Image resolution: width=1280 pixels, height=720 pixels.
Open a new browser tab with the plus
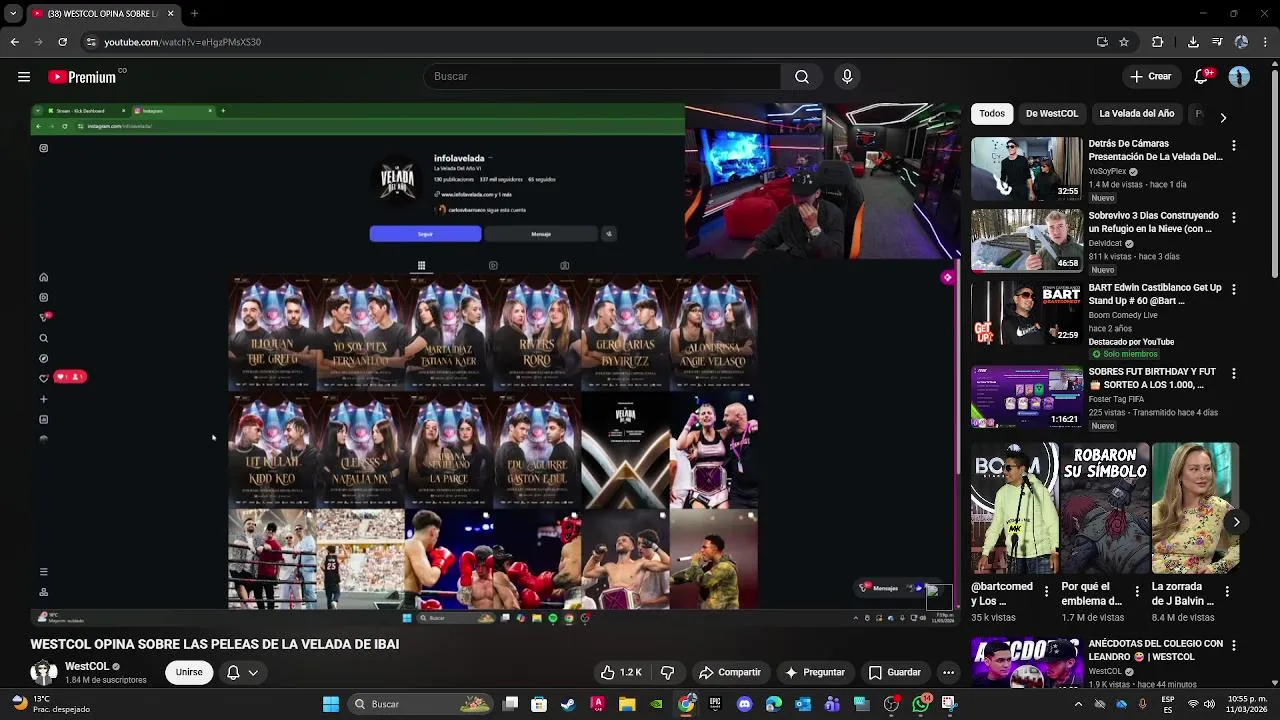pos(194,14)
